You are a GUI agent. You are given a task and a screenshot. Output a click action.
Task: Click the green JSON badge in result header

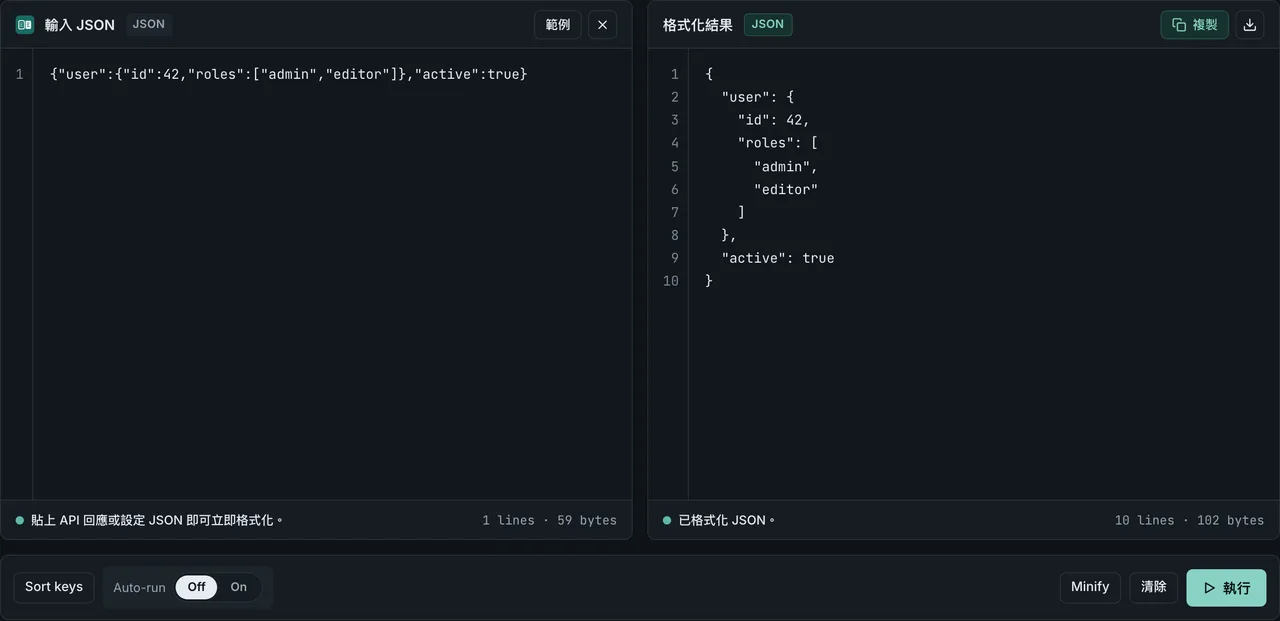pos(768,24)
